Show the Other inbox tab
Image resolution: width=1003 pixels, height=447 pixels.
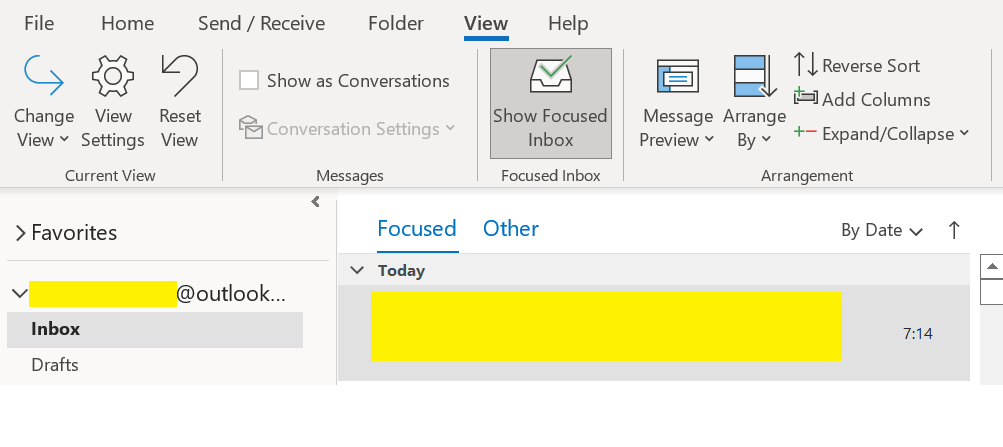tap(510, 229)
